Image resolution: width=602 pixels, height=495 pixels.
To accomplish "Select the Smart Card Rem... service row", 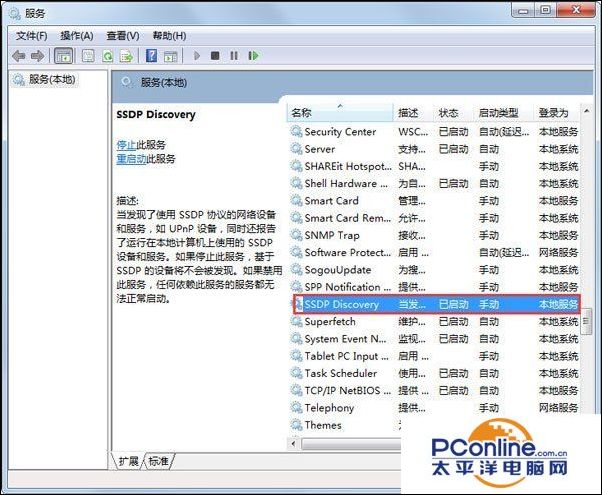I will click(434, 218).
